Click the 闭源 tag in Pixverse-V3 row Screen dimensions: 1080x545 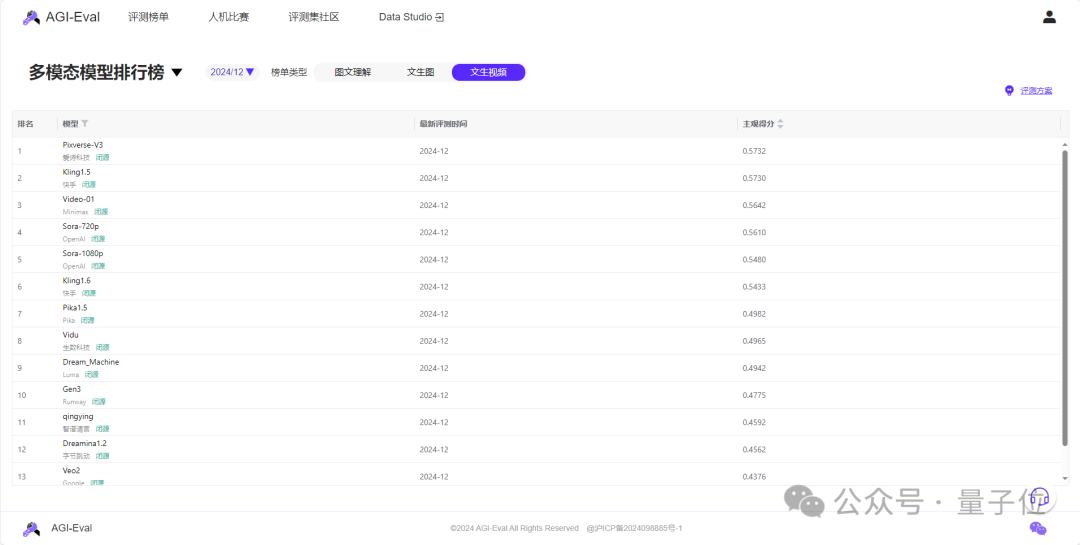pos(103,158)
